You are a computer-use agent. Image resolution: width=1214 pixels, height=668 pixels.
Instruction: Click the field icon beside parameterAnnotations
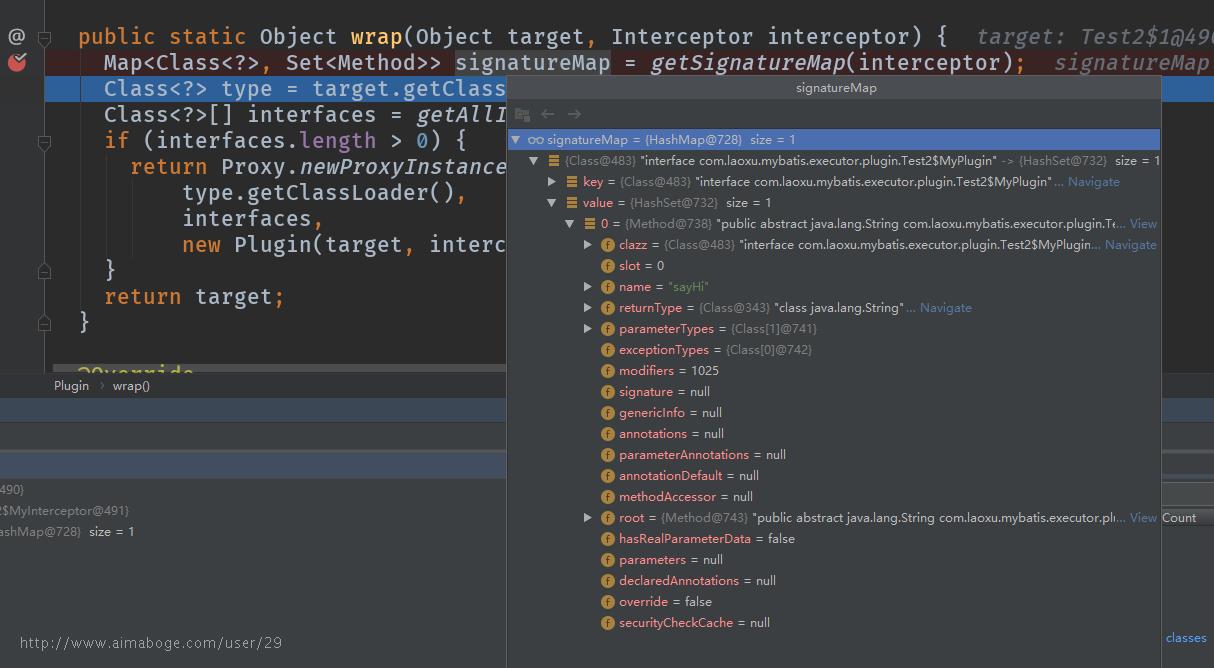[608, 455]
